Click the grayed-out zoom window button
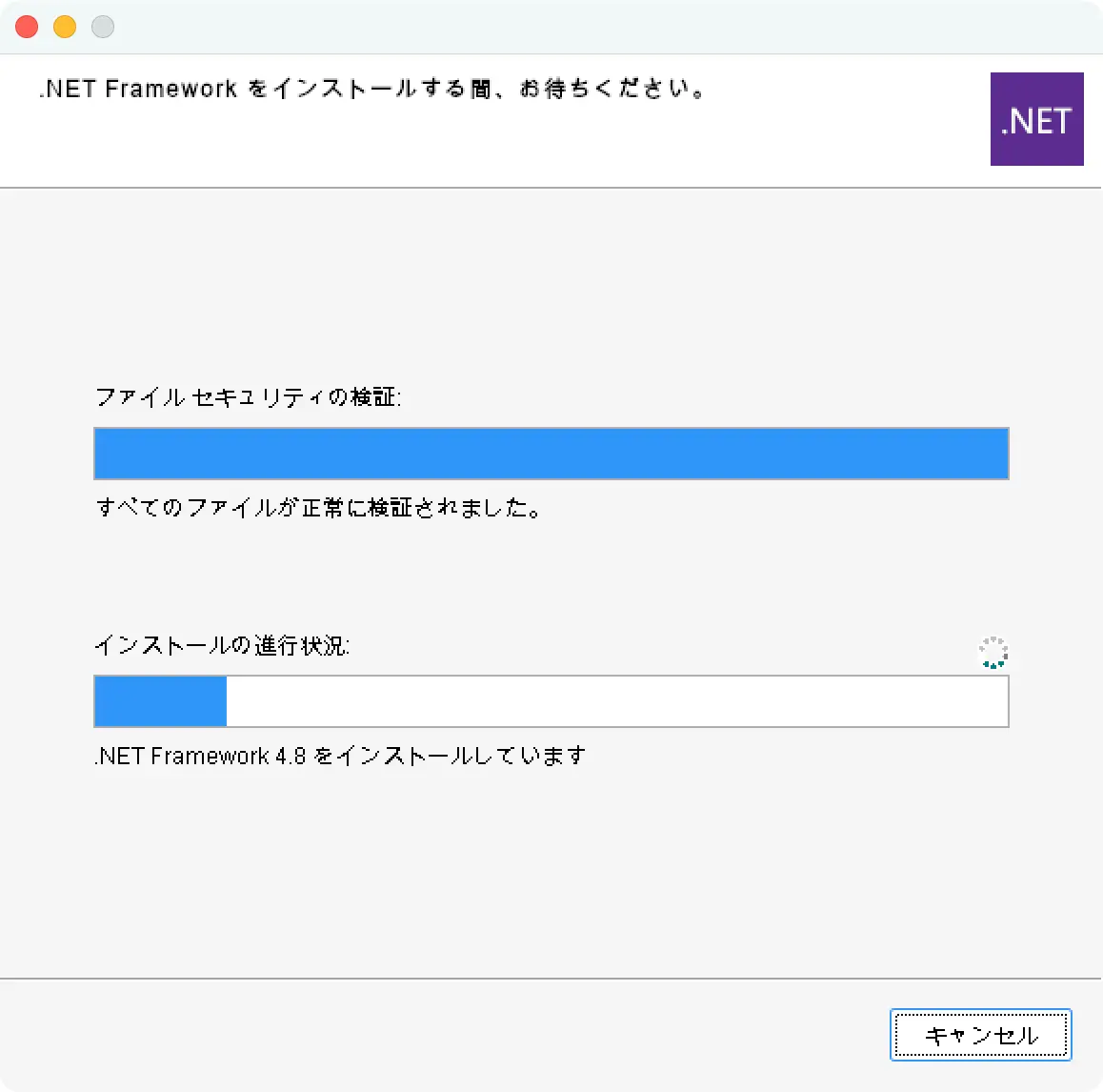This screenshot has height=1092, width=1103. [x=103, y=27]
